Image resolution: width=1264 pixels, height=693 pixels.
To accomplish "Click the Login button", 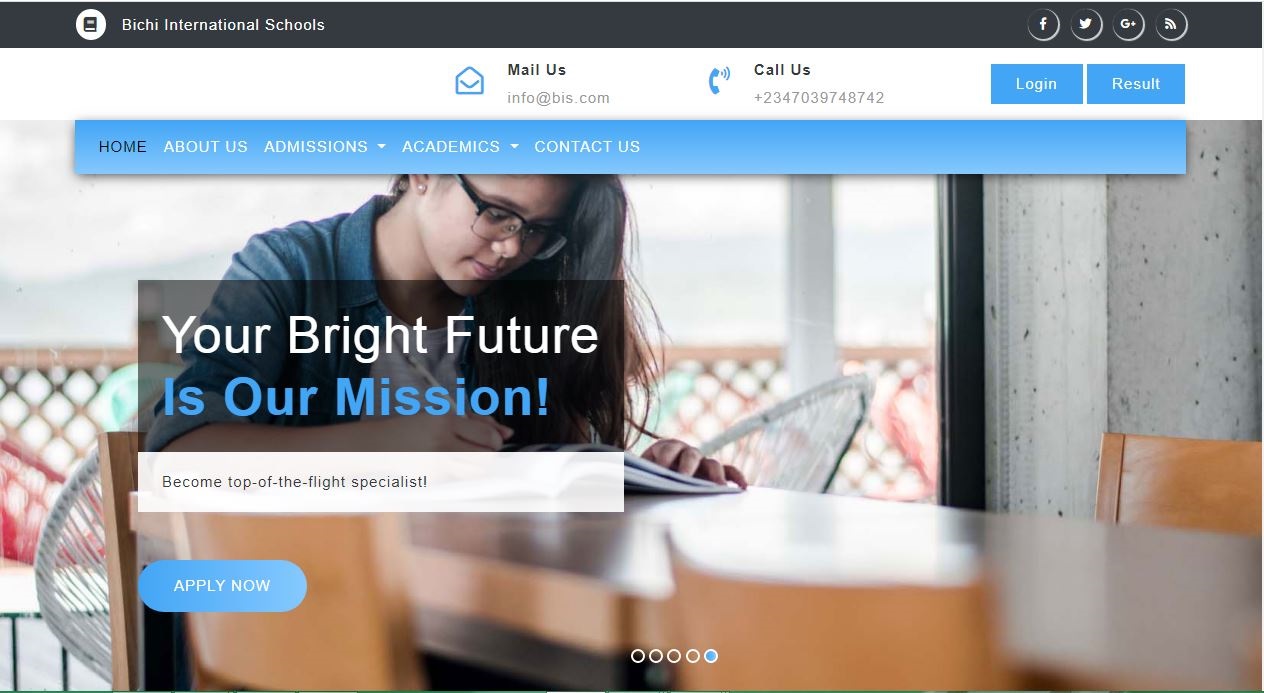I will pos(1036,84).
